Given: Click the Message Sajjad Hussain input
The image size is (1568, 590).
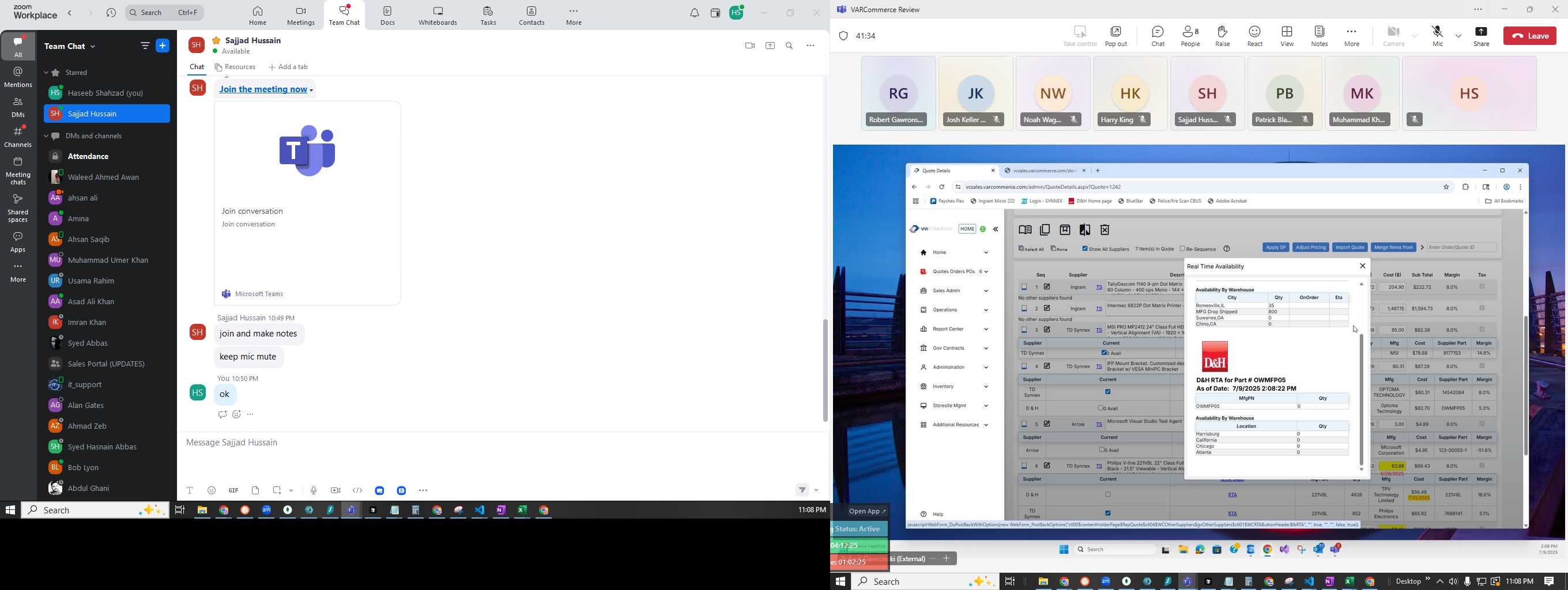Looking at the screenshot, I should tap(502, 443).
